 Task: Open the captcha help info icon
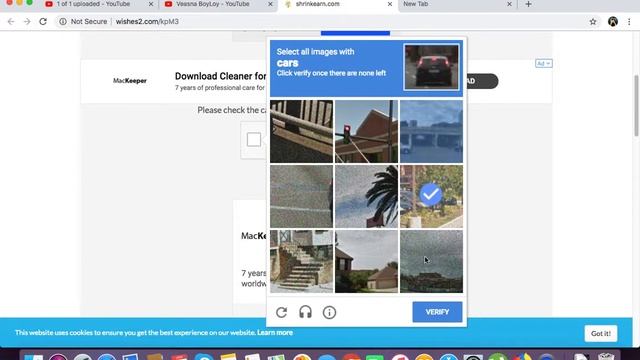329,312
